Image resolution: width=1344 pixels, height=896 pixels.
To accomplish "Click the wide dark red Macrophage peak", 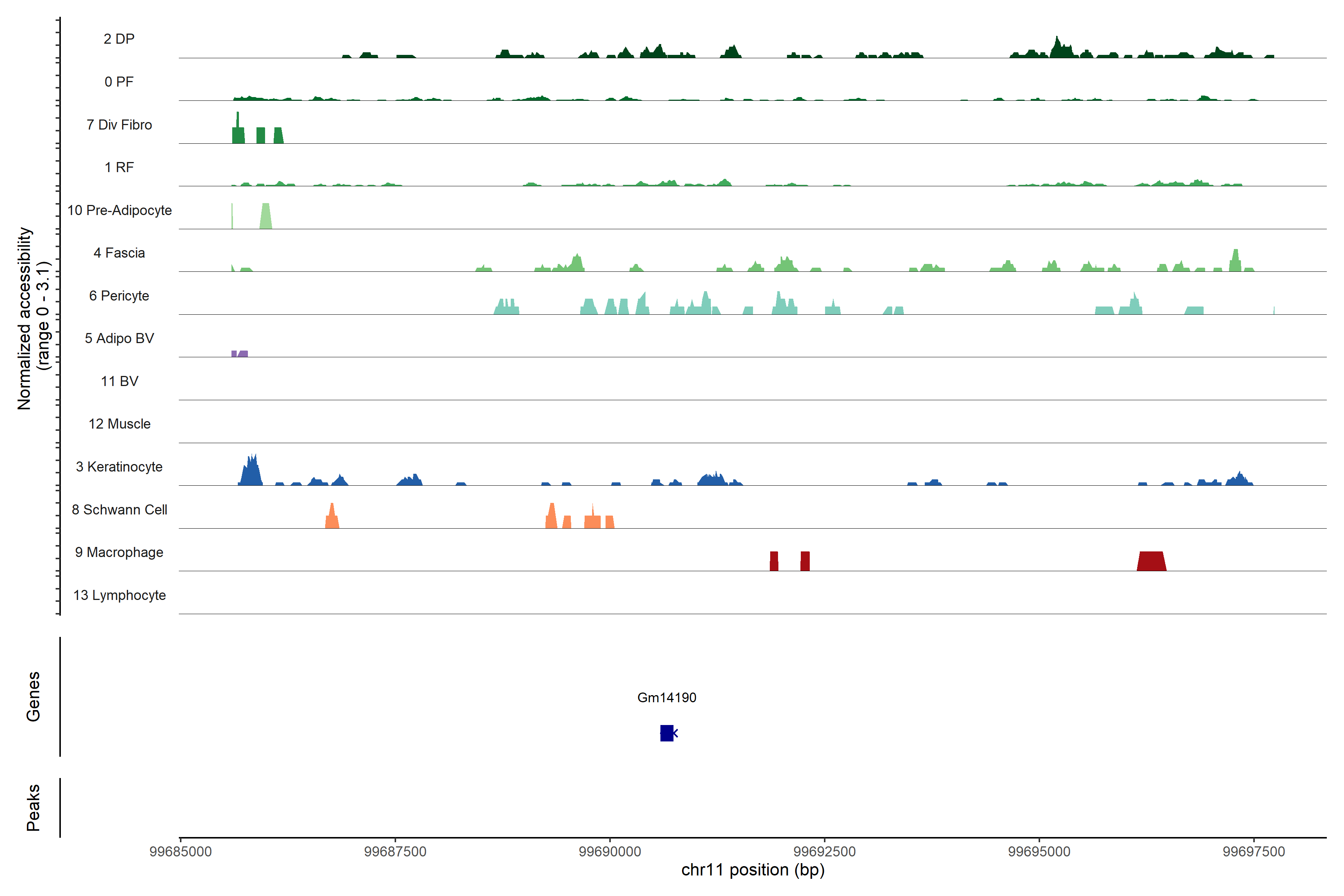I will (x=1151, y=561).
